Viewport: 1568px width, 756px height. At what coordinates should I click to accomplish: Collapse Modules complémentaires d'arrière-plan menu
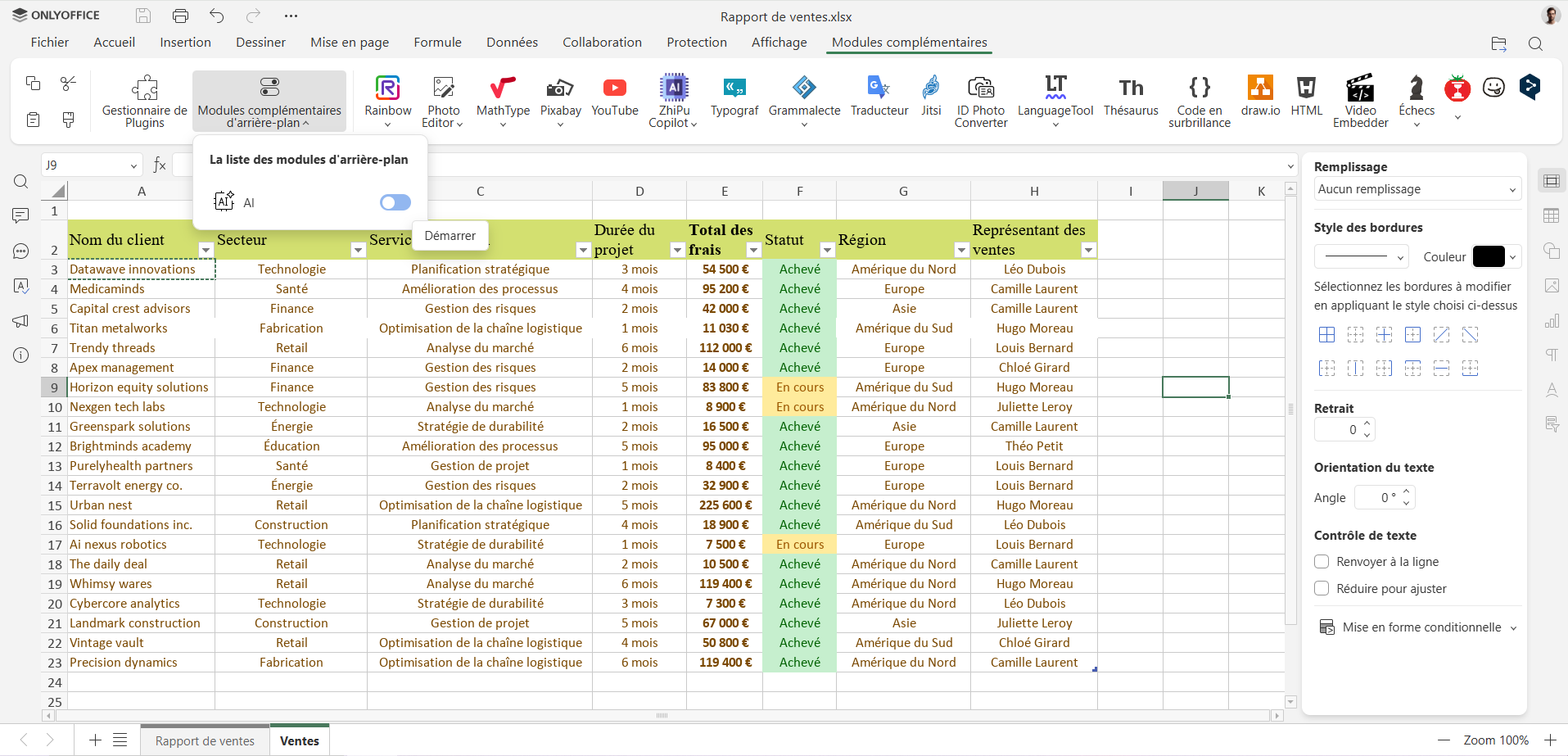click(x=269, y=101)
